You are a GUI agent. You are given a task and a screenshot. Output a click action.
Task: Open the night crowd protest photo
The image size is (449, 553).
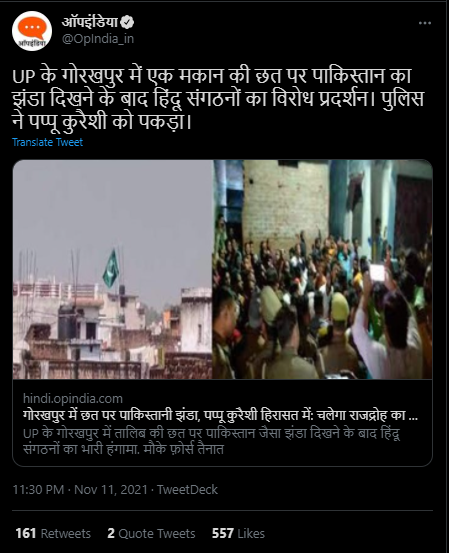(322, 269)
